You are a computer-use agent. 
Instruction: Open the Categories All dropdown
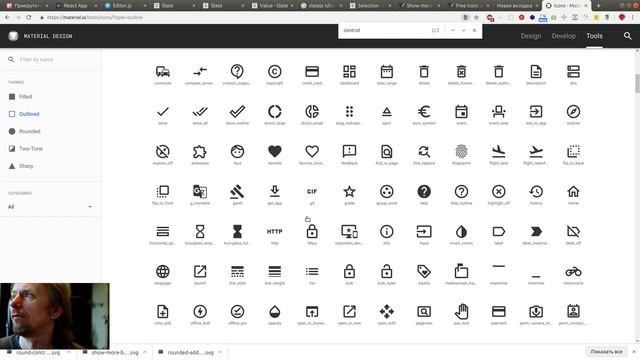pos(50,207)
